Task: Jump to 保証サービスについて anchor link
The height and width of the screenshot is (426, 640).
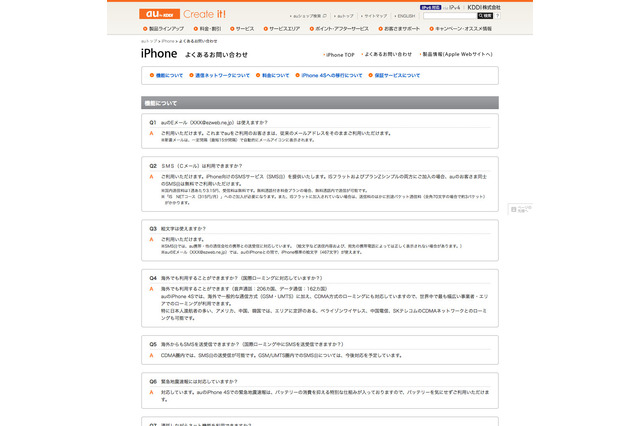Action: click(x=394, y=75)
